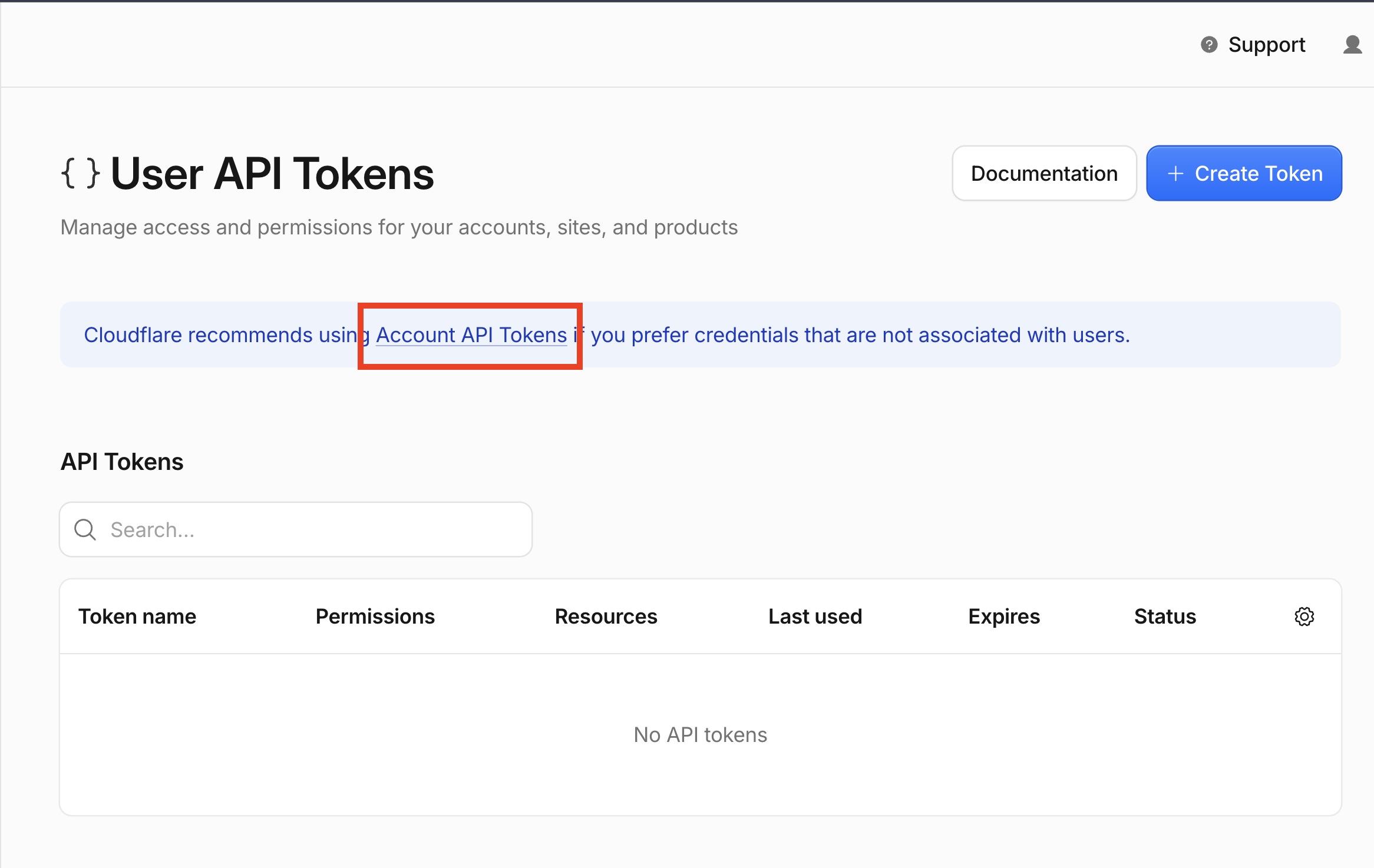The width and height of the screenshot is (1374, 868).
Task: Click the Resources column header
Action: (x=606, y=617)
